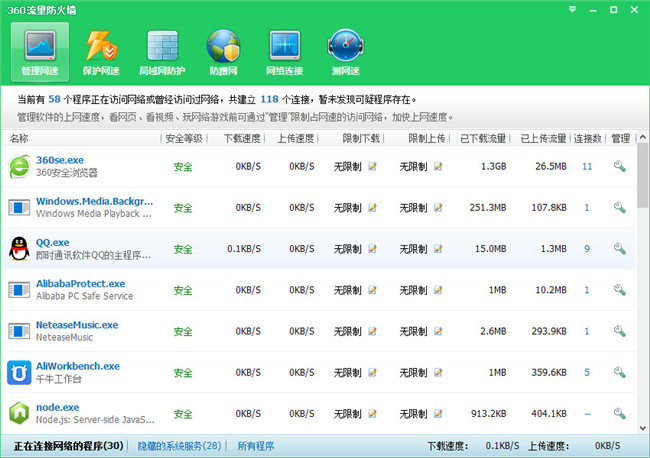Click the 11 connections link for 360se.exe
This screenshot has height=458, width=650.
coord(587,167)
